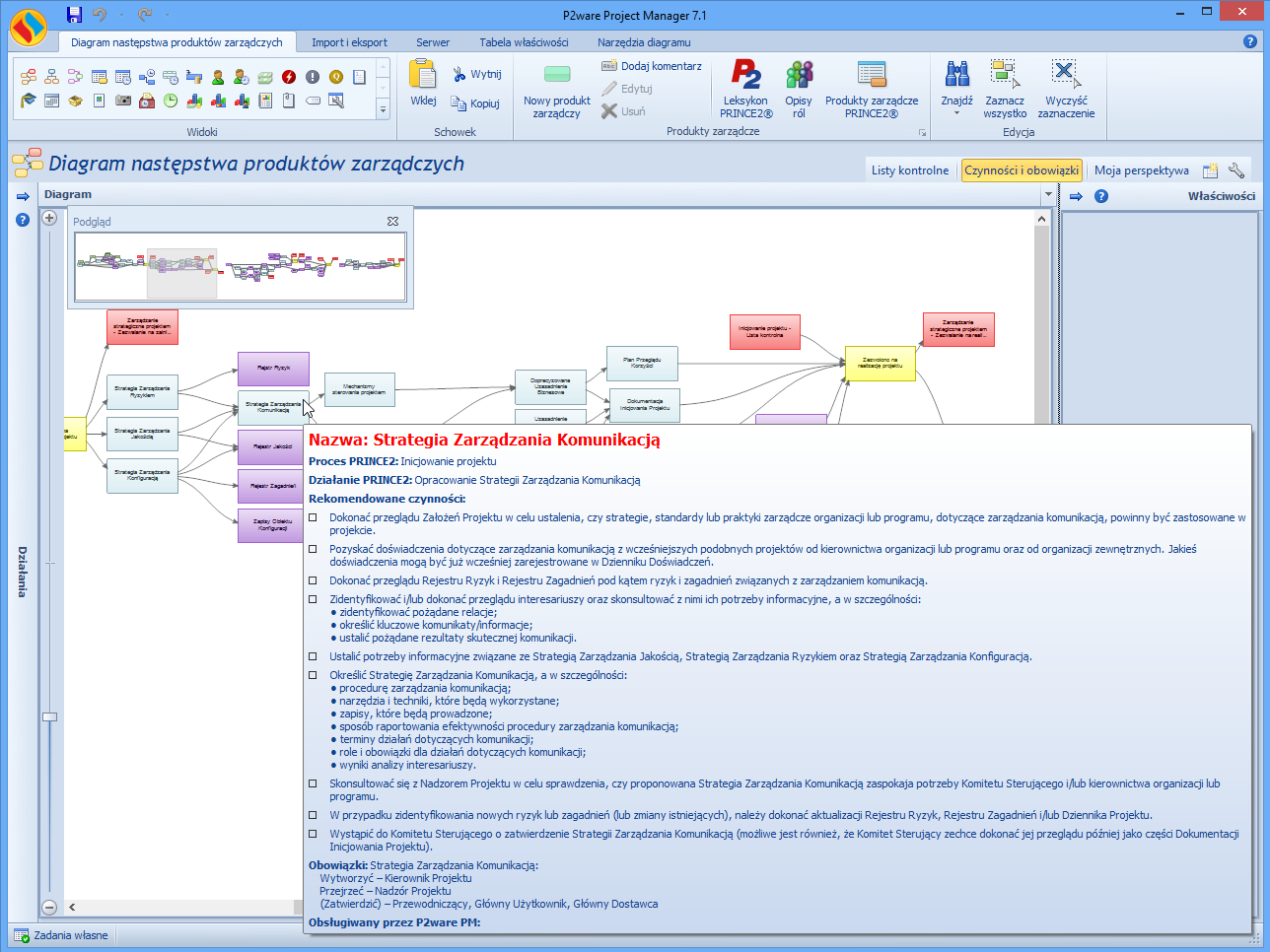Check the box for Dokonać przeglądu Rejestru Ryzyk
Screen dimensions: 1270x952
click(x=313, y=580)
